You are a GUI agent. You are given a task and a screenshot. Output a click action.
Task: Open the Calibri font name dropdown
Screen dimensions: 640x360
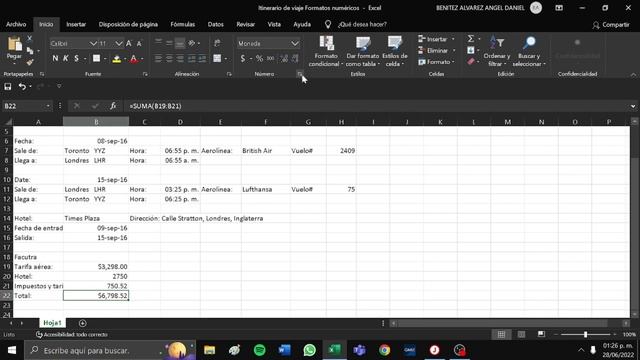(x=93, y=43)
